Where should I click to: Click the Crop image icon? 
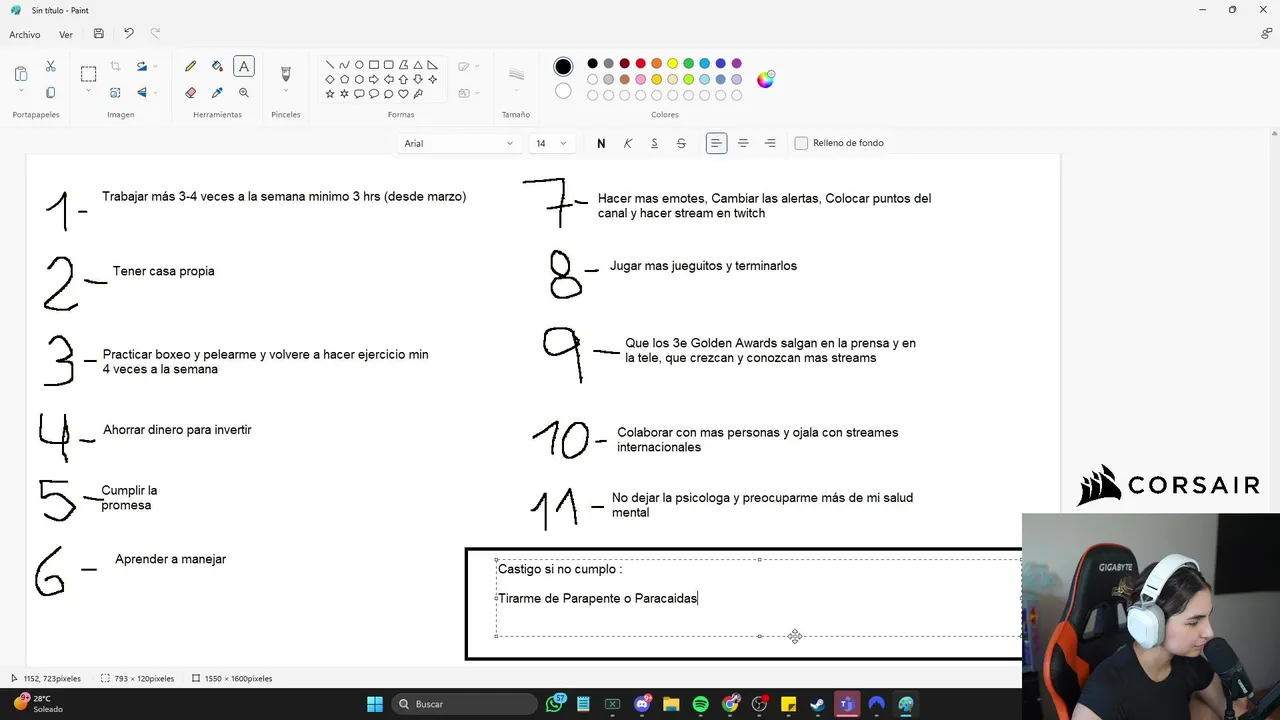(115, 66)
